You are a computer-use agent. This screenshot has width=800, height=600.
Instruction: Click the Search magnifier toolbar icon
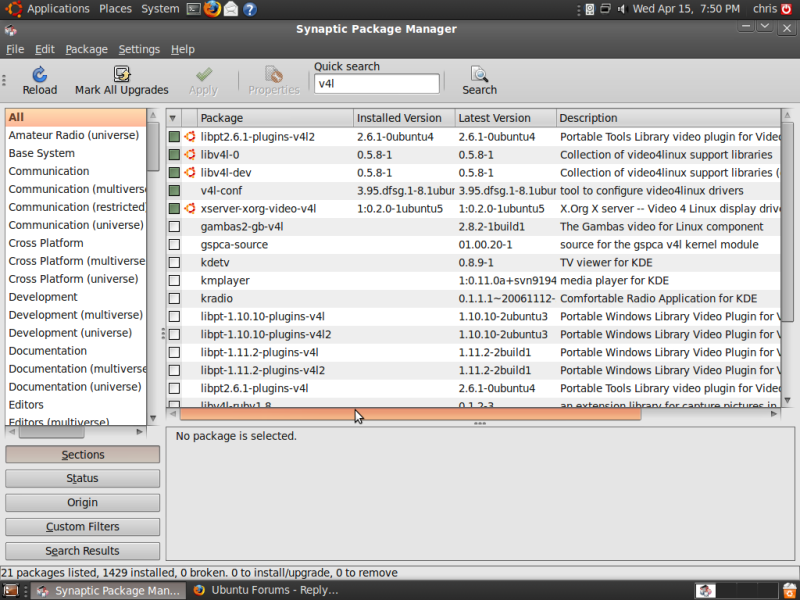coord(479,74)
